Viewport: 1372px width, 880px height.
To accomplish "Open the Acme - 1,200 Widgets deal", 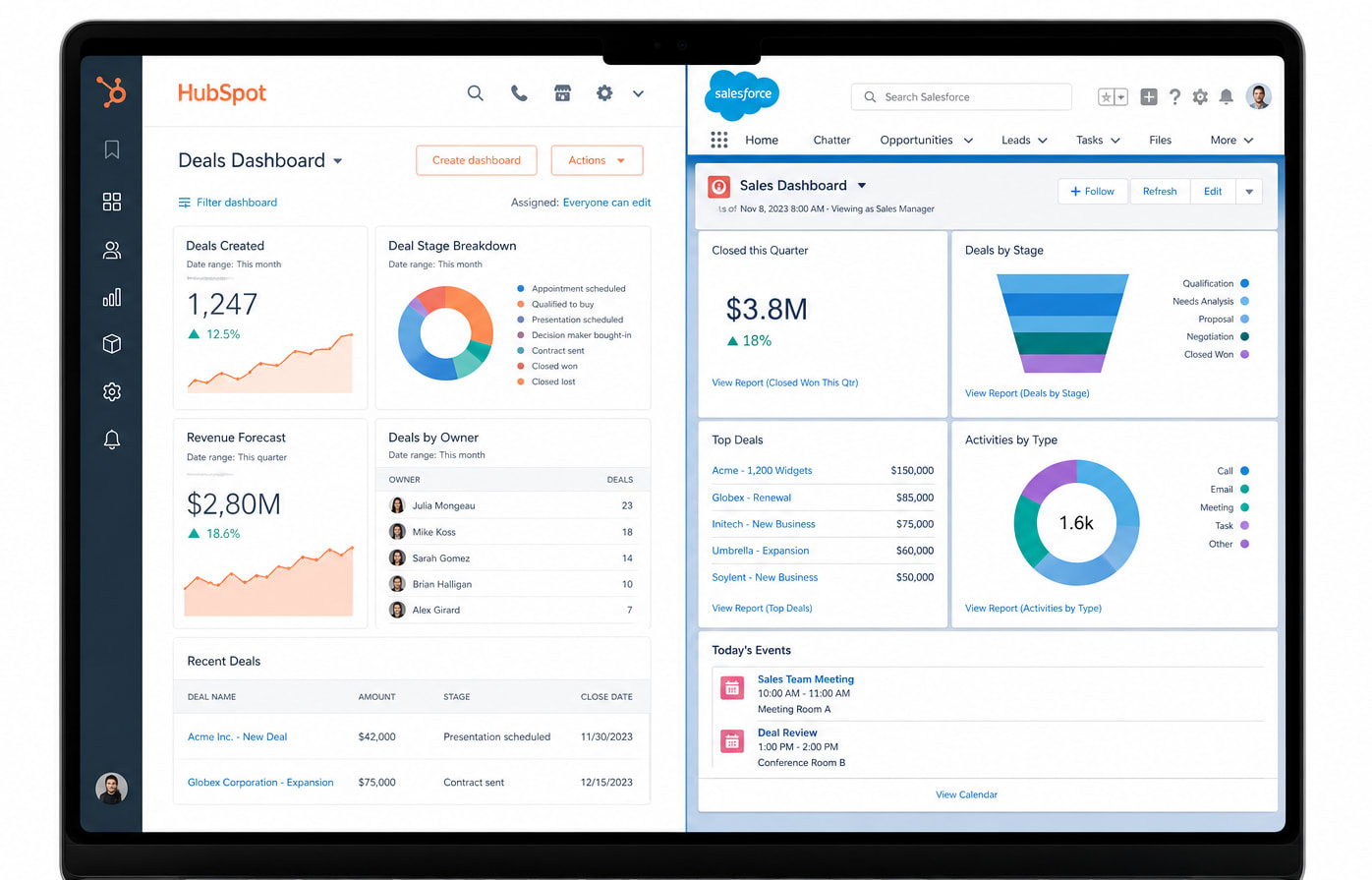I will coord(762,471).
